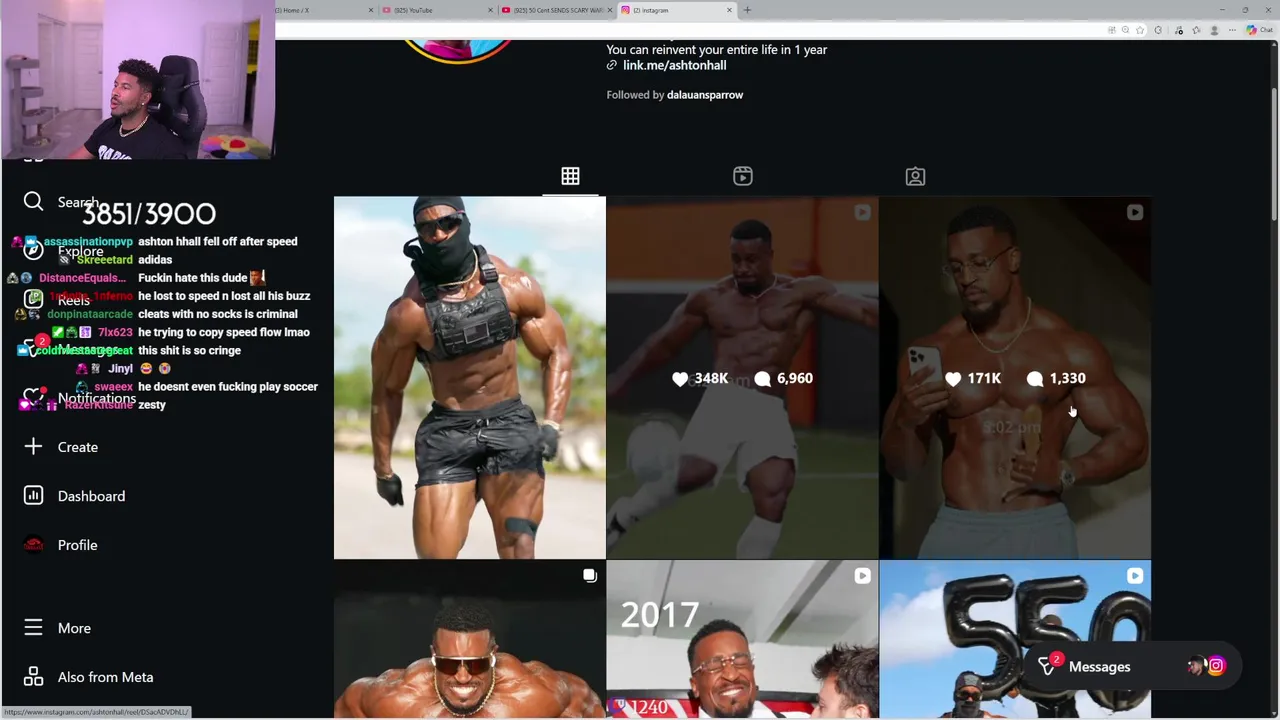Click chat message 'zesty'
The width and height of the screenshot is (1280, 720).
tap(152, 405)
